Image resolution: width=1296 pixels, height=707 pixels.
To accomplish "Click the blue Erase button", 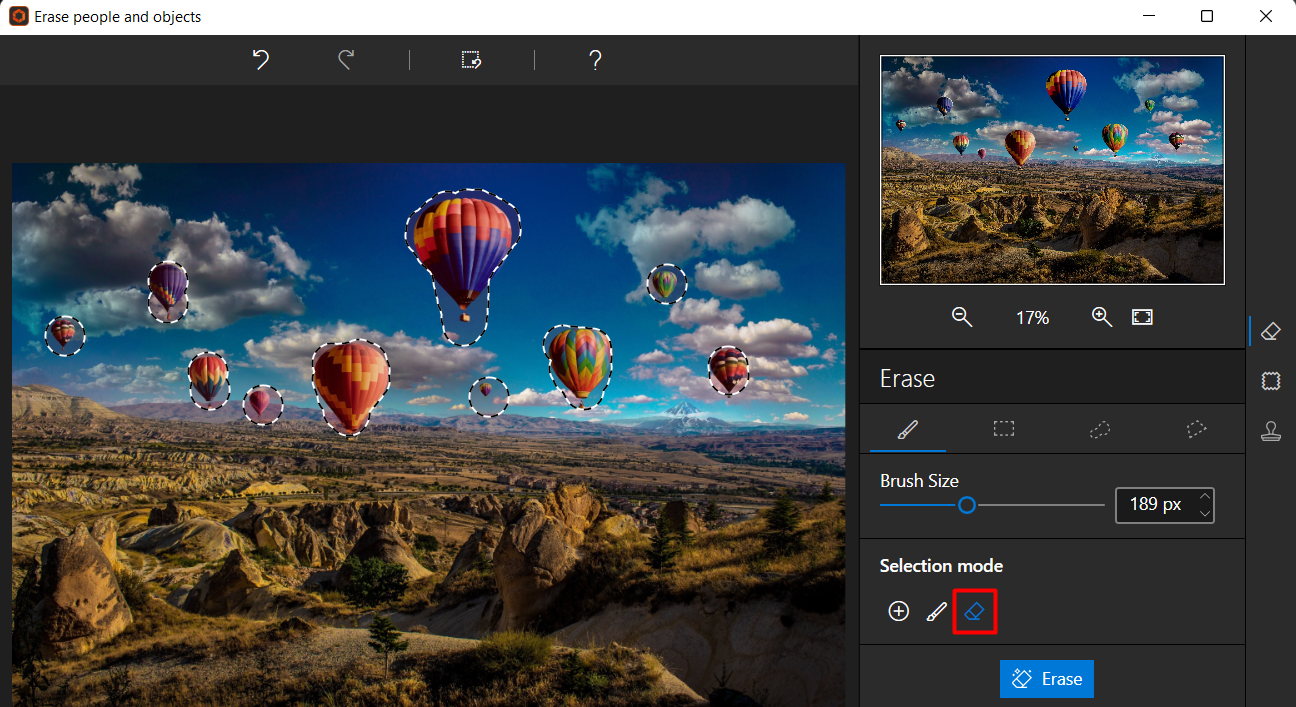I will point(1047,679).
